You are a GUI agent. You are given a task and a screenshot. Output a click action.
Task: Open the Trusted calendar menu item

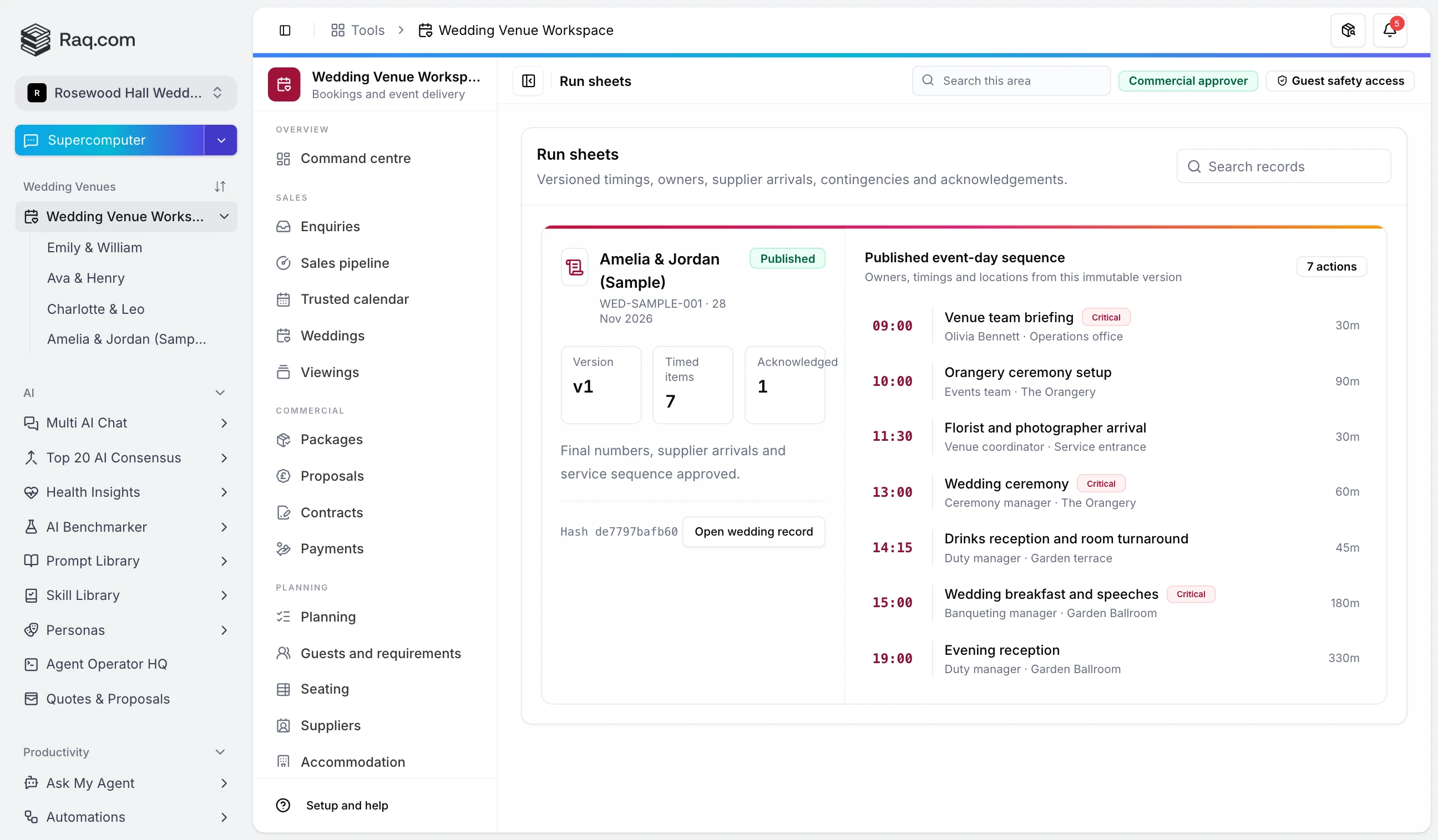355,299
